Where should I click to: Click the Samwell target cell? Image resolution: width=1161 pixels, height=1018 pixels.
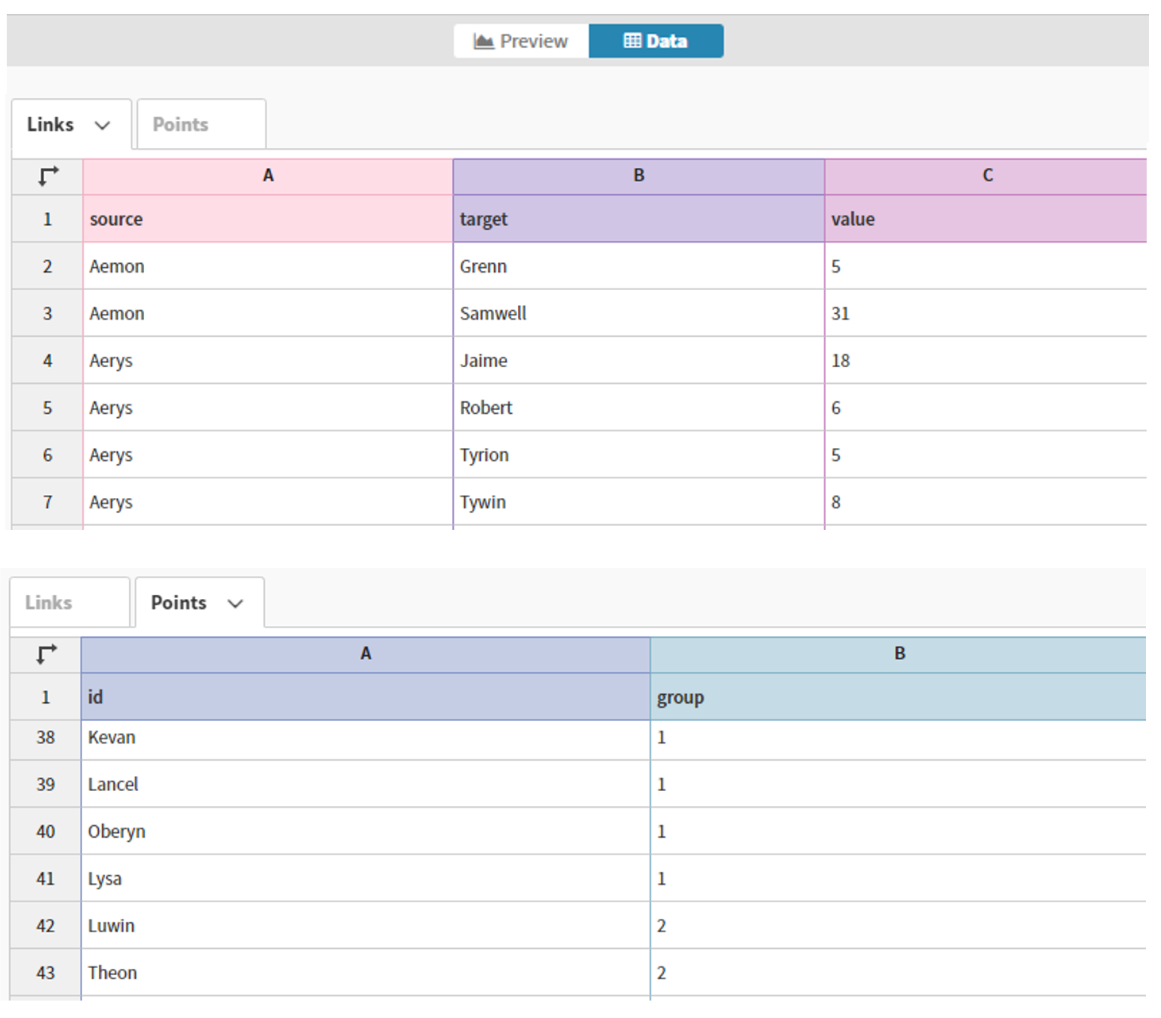coord(639,313)
